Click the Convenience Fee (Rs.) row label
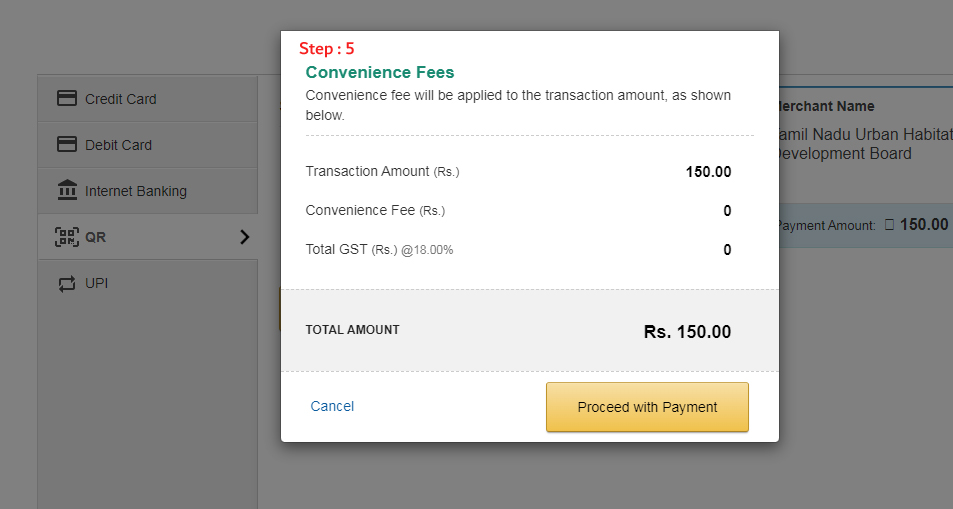The image size is (953, 509). click(x=375, y=210)
